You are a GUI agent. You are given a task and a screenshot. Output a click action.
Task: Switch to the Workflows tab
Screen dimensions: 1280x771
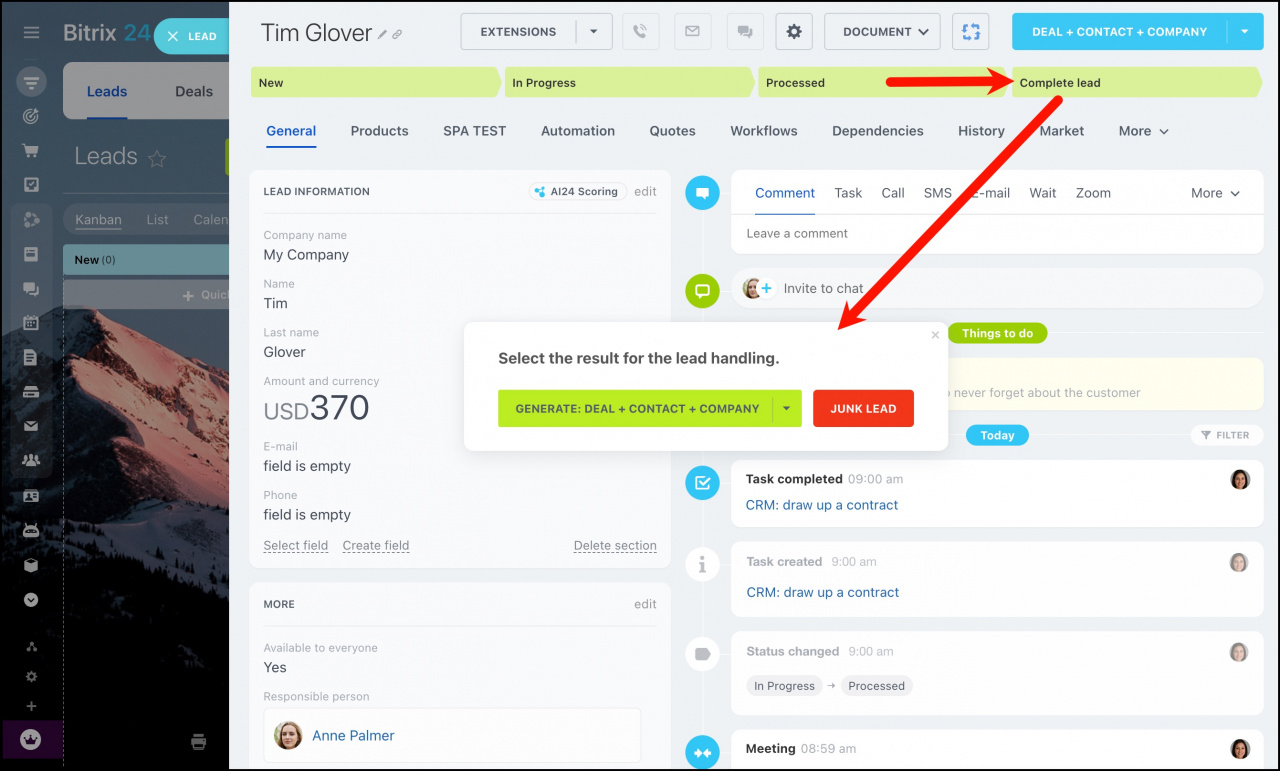764,131
